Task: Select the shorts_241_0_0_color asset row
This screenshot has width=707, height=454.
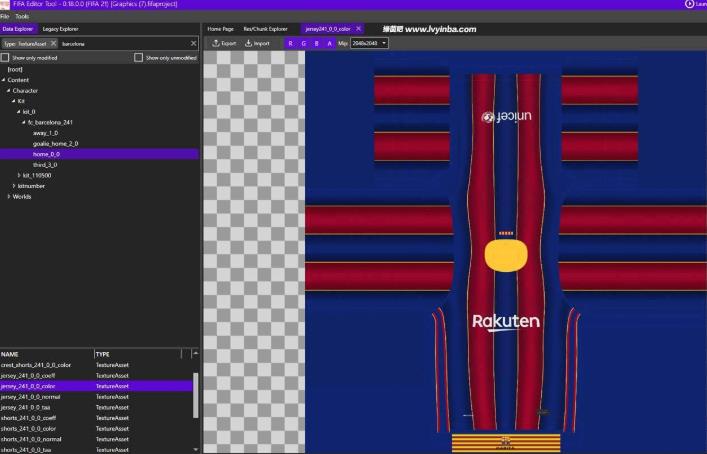Action: pos(96,428)
